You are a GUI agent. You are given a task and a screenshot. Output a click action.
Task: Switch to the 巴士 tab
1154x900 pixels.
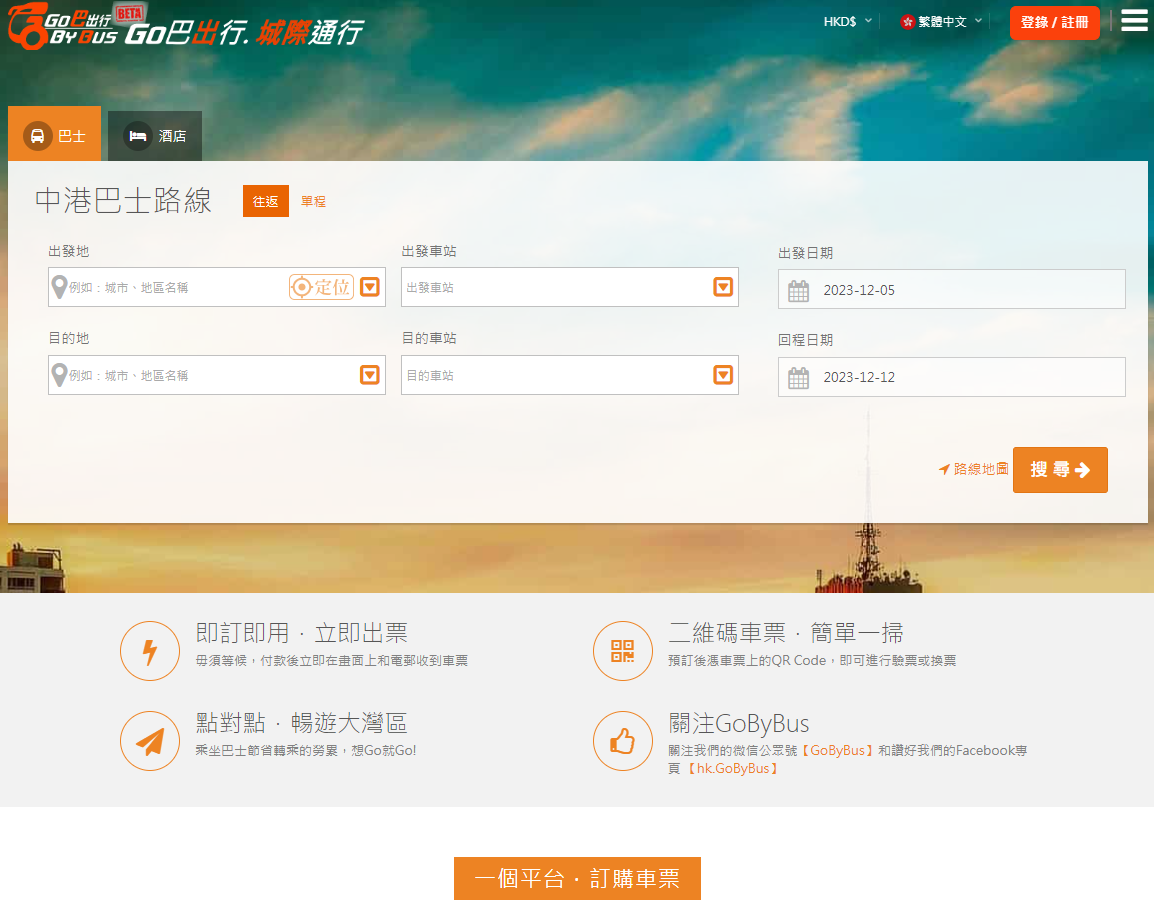pyautogui.click(x=55, y=135)
